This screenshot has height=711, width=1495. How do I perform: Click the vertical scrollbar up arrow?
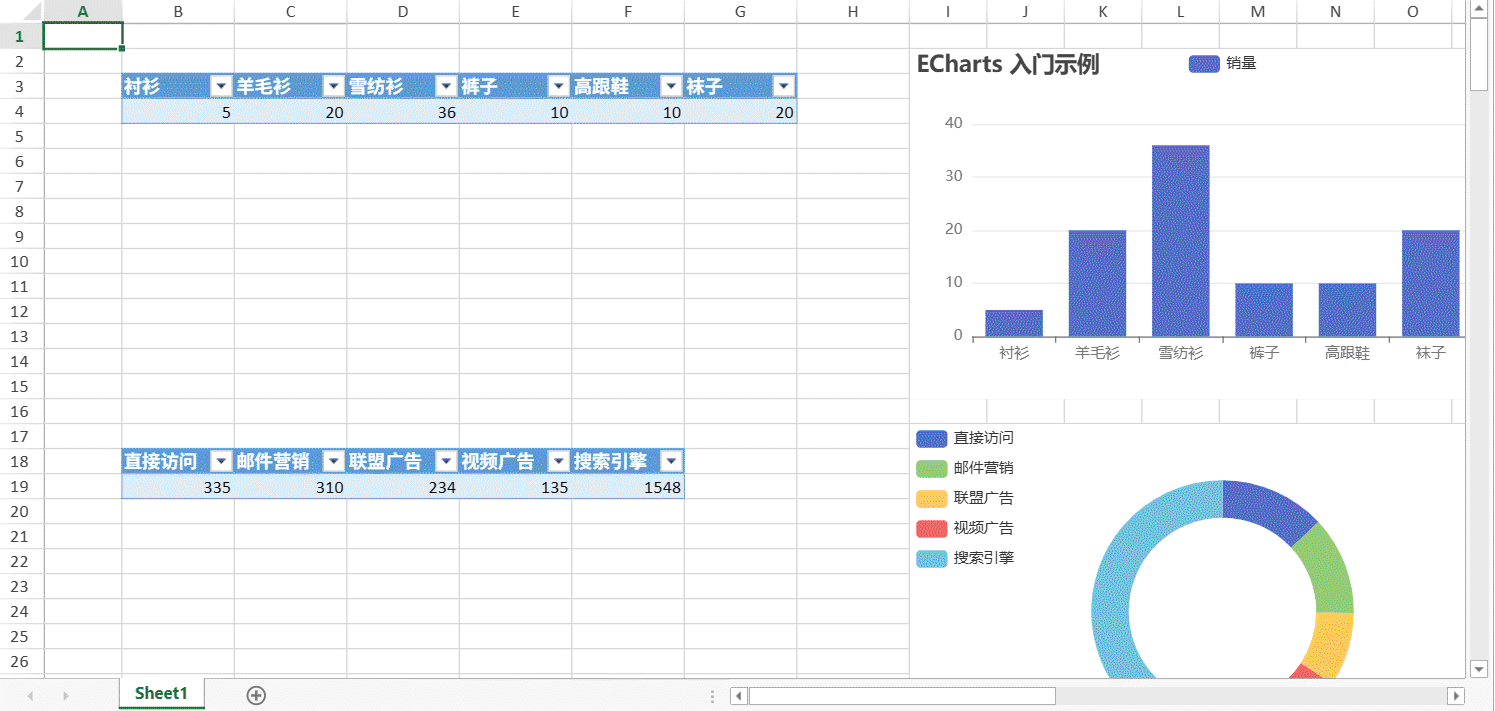[x=1479, y=10]
